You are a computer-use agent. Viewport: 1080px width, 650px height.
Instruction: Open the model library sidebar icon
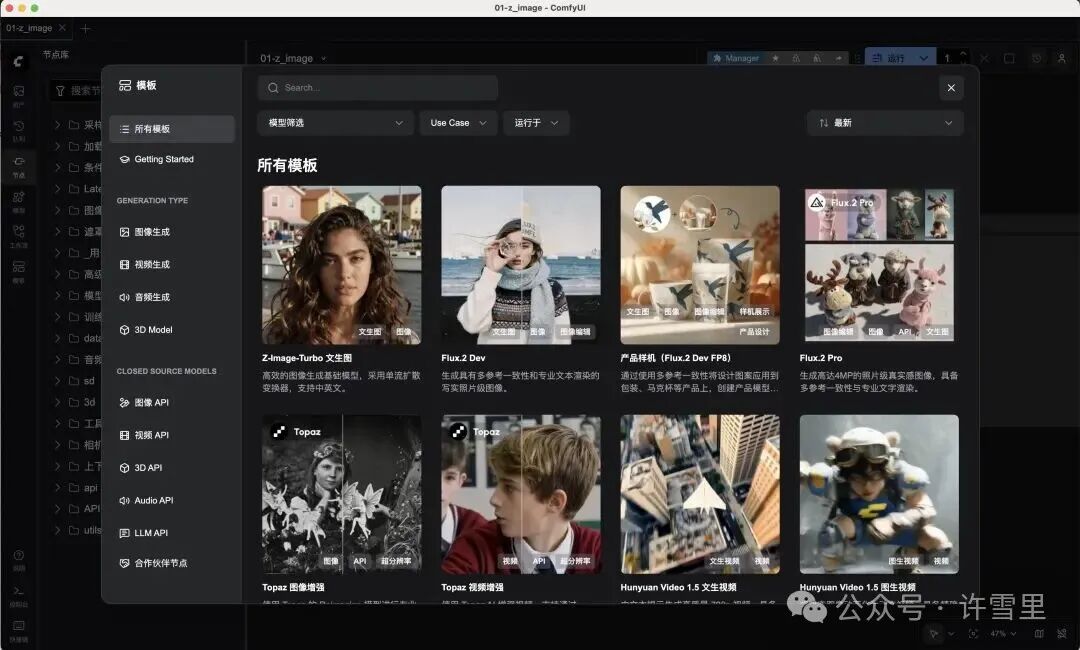point(19,197)
